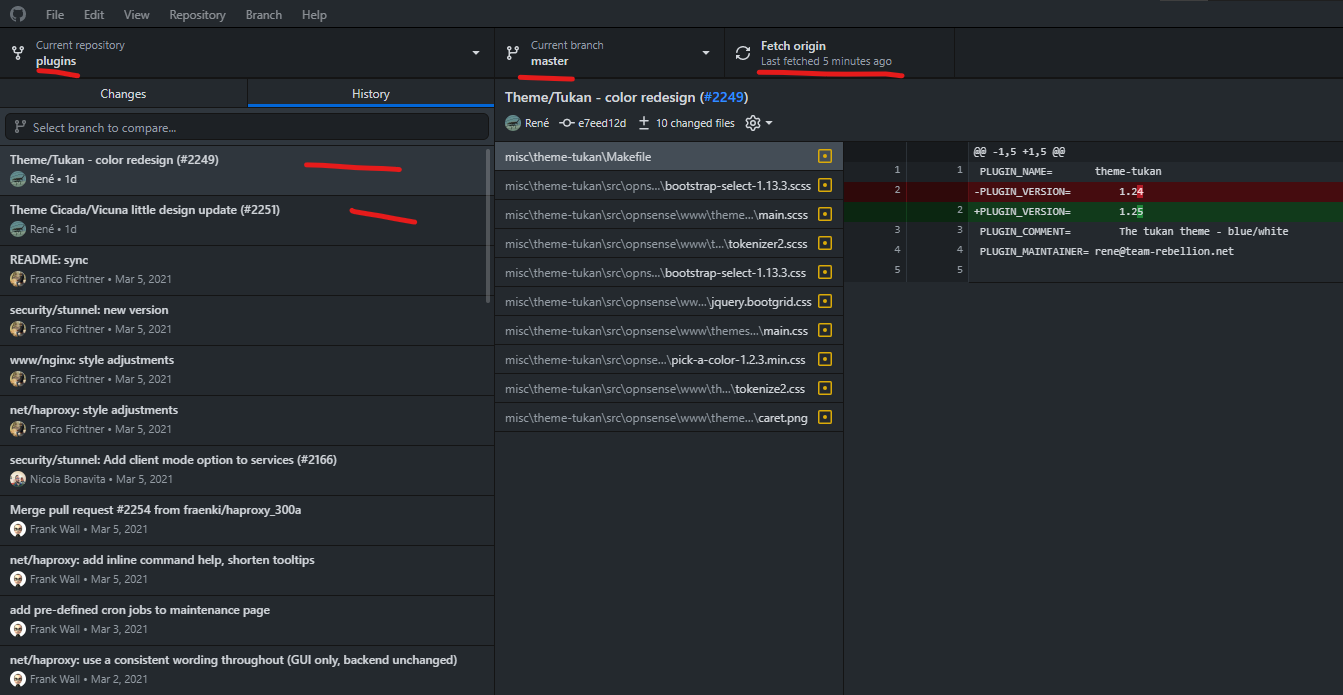Select file jquery.bootgrid.css
The width and height of the screenshot is (1343, 695).
[x=668, y=301]
